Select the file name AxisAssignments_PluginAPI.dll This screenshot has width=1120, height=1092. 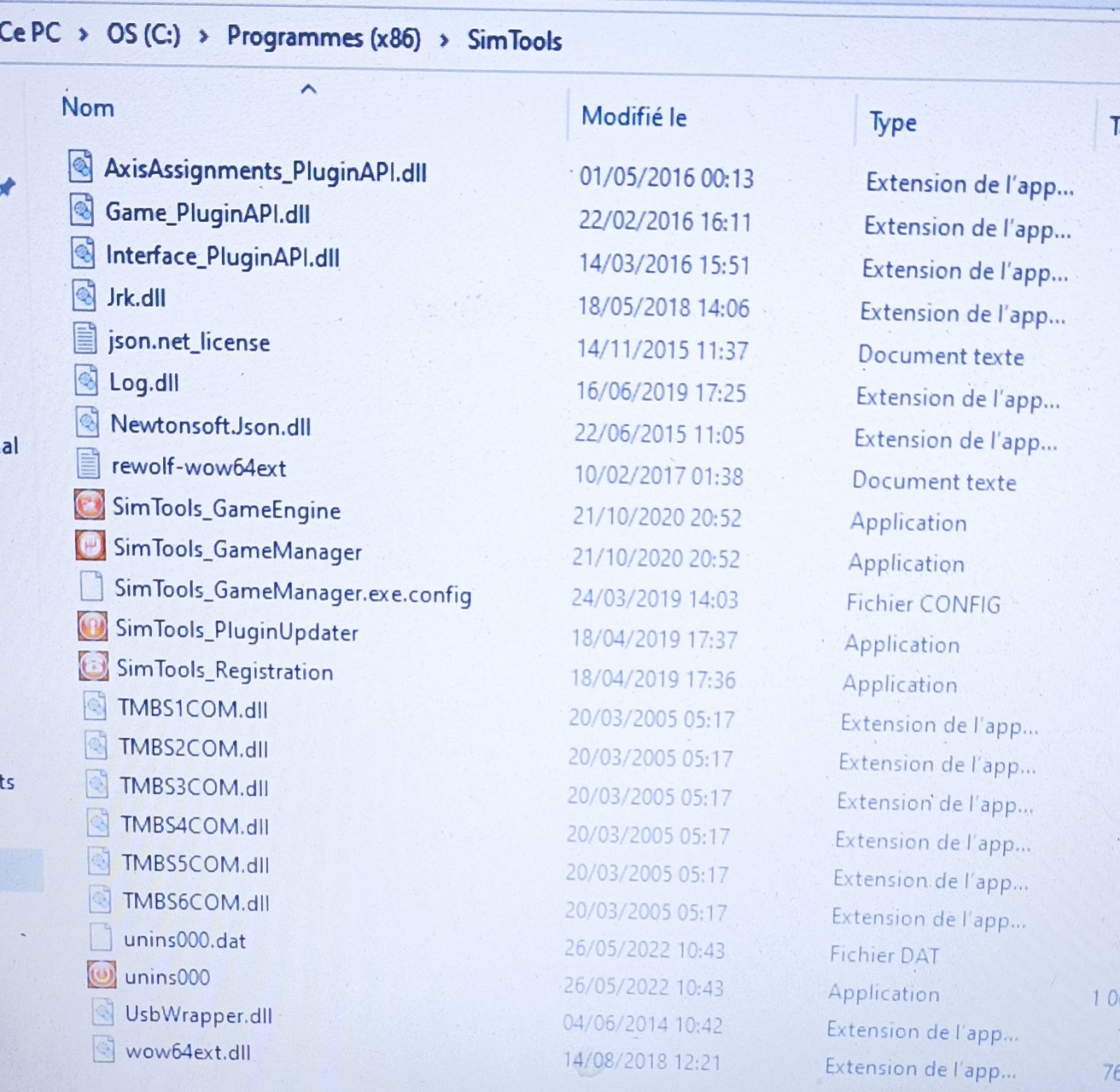[x=265, y=171]
